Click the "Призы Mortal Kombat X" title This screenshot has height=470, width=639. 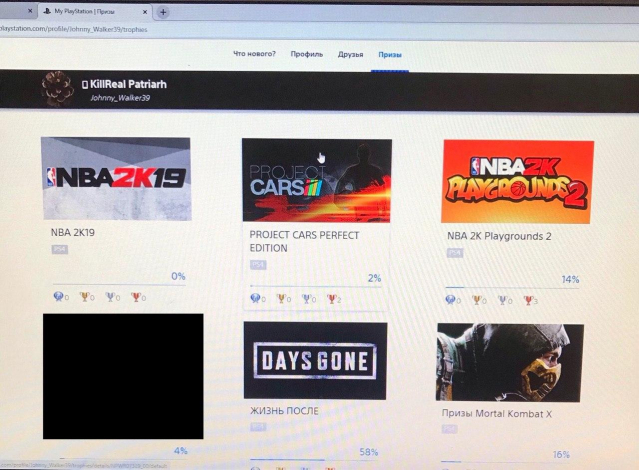pyautogui.click(x=497, y=414)
